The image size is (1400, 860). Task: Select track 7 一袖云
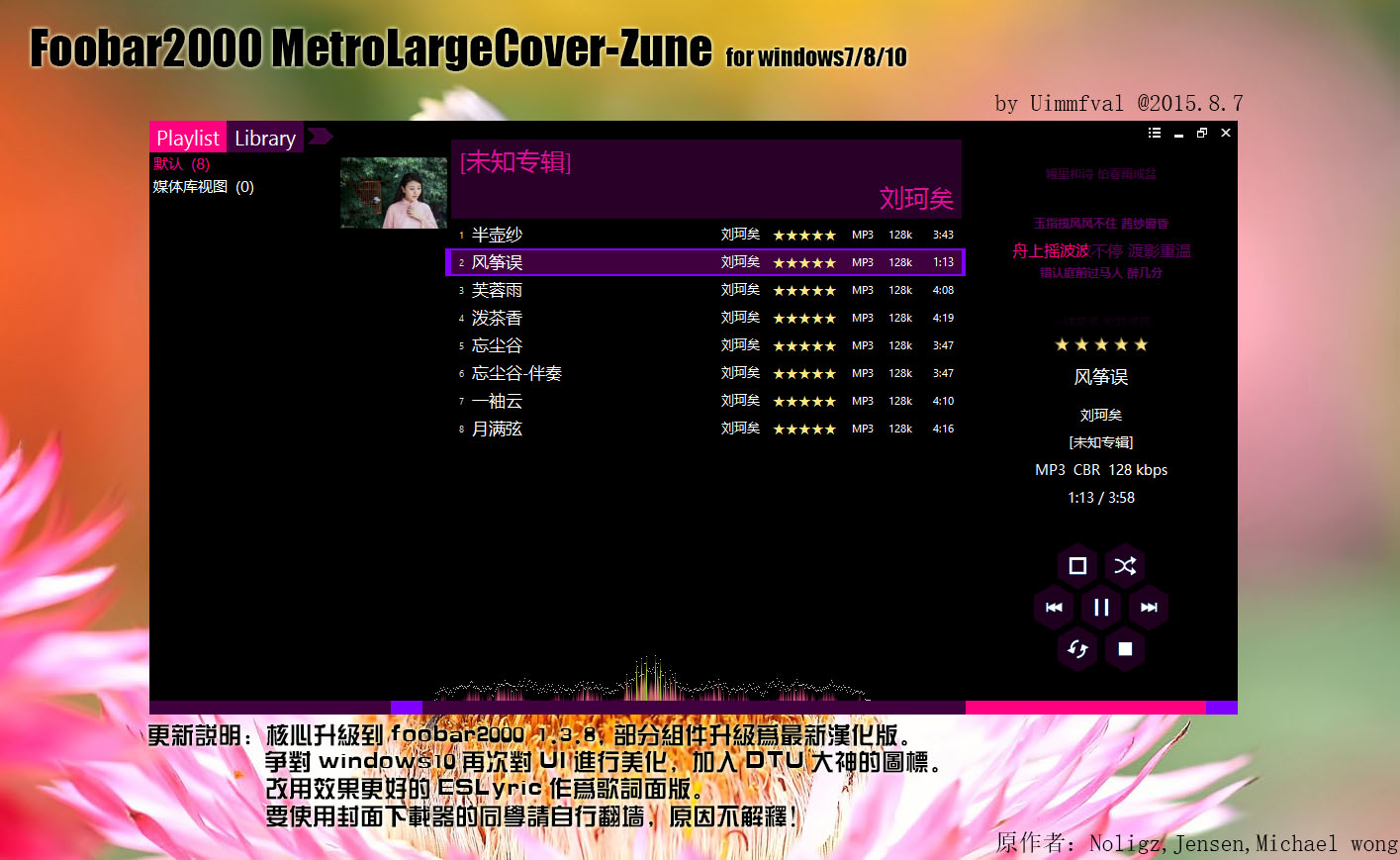click(705, 401)
